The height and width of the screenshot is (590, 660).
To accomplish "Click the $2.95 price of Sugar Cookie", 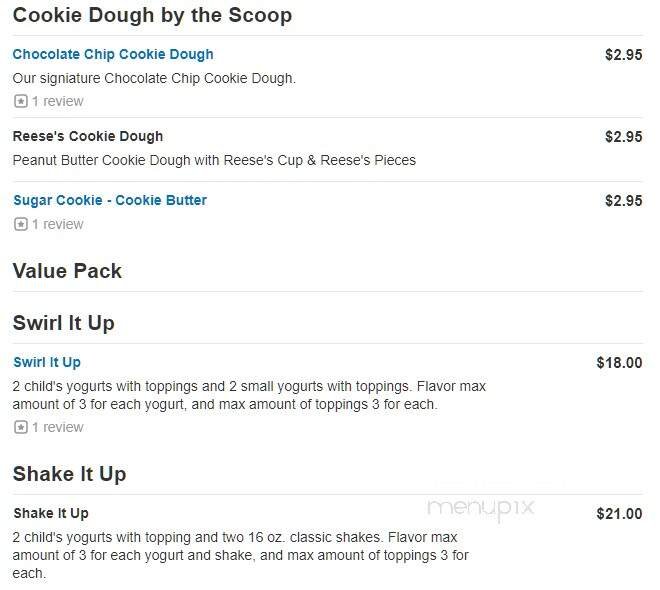I will [623, 200].
